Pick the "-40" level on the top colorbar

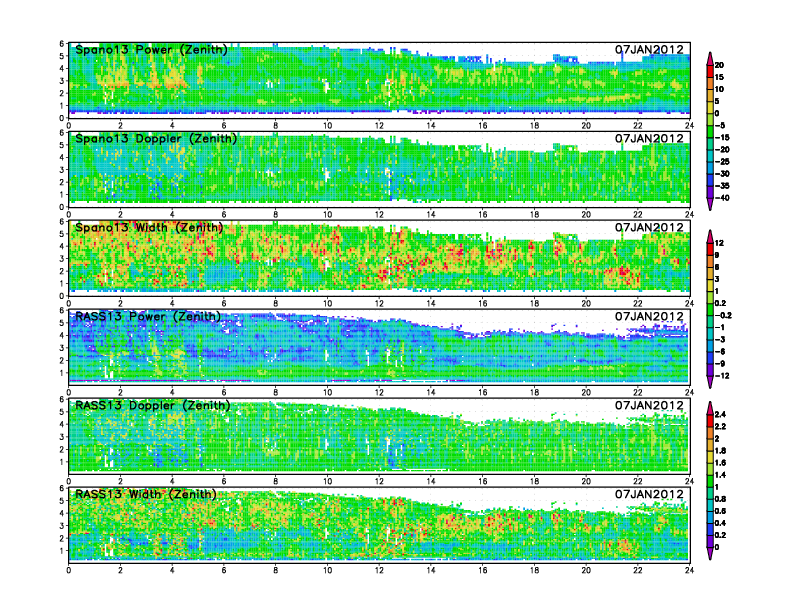(x=735, y=197)
